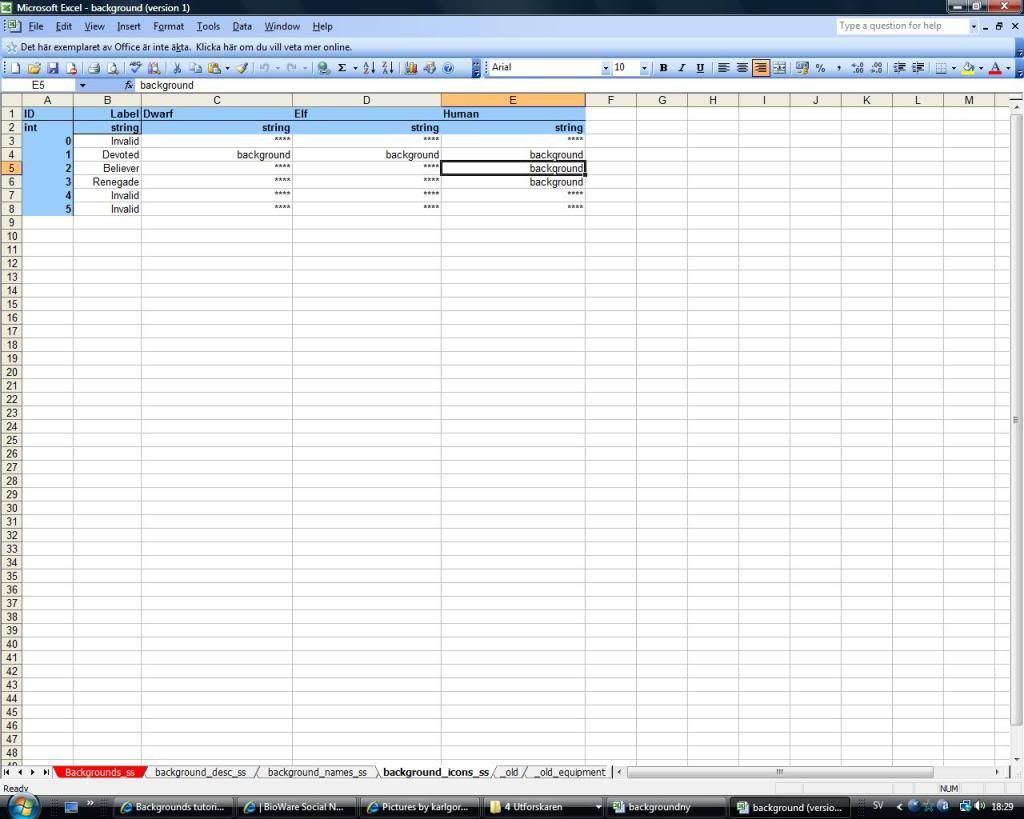Toggle the Align Right button
Viewport: 1024px width, 819px height.
pos(761,68)
